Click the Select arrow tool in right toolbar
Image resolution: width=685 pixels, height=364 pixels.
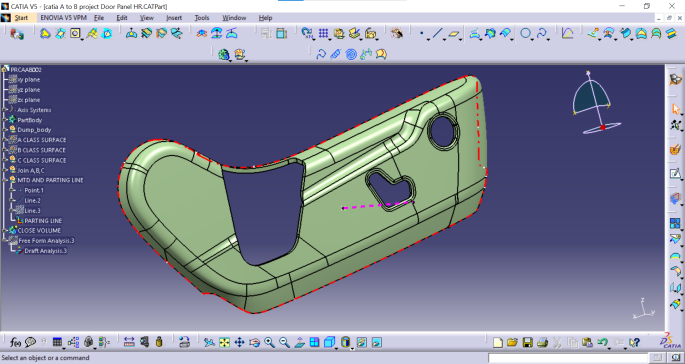[x=675, y=109]
